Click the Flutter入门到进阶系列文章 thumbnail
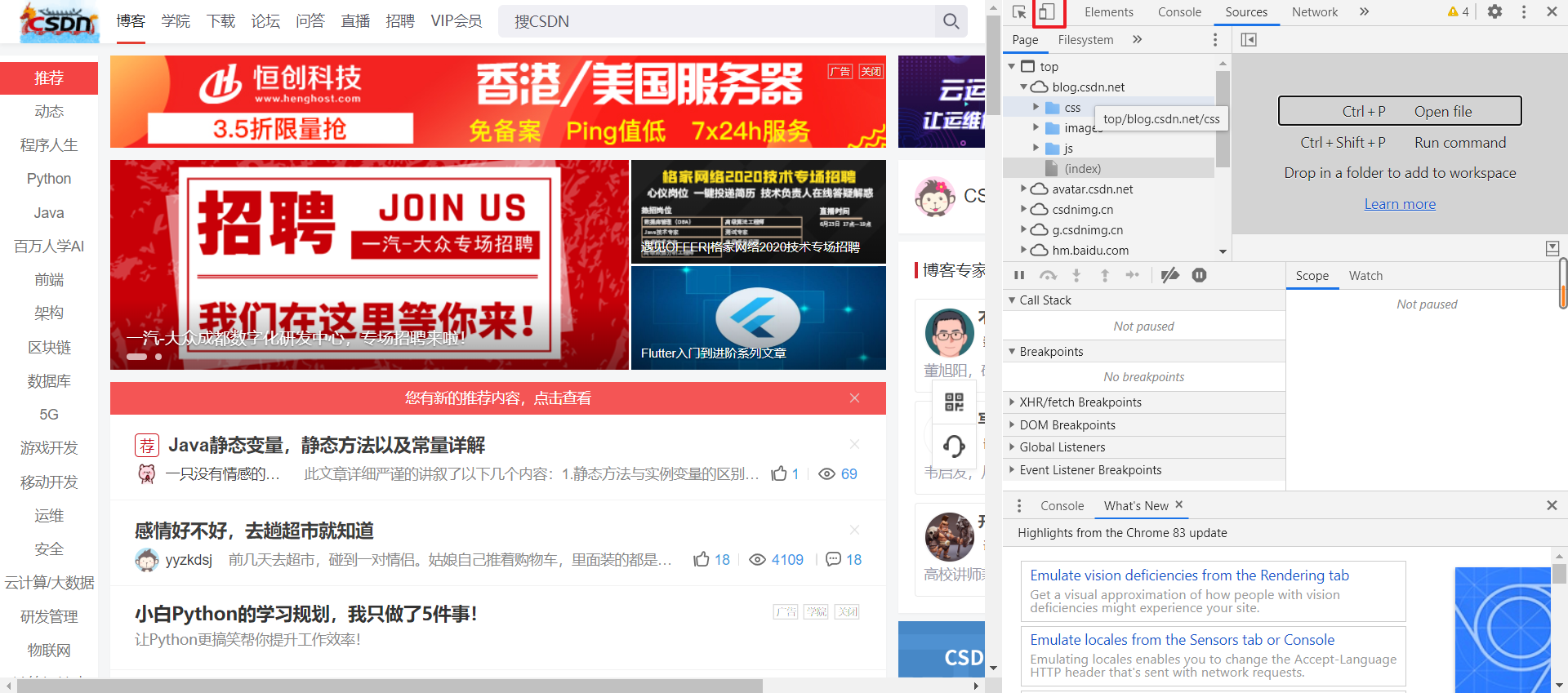 click(x=759, y=318)
